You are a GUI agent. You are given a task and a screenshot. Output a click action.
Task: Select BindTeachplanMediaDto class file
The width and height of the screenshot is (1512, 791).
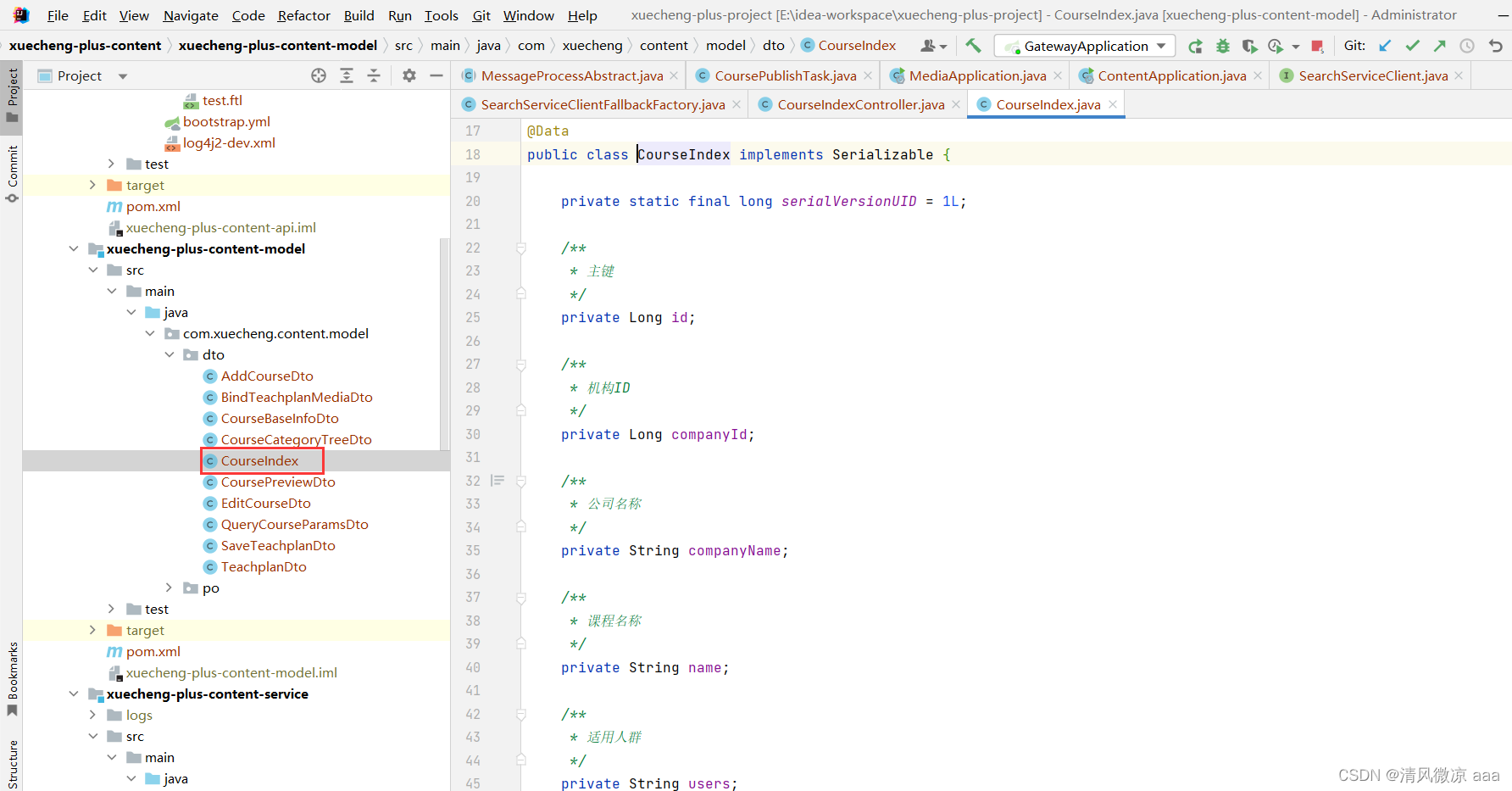(297, 397)
